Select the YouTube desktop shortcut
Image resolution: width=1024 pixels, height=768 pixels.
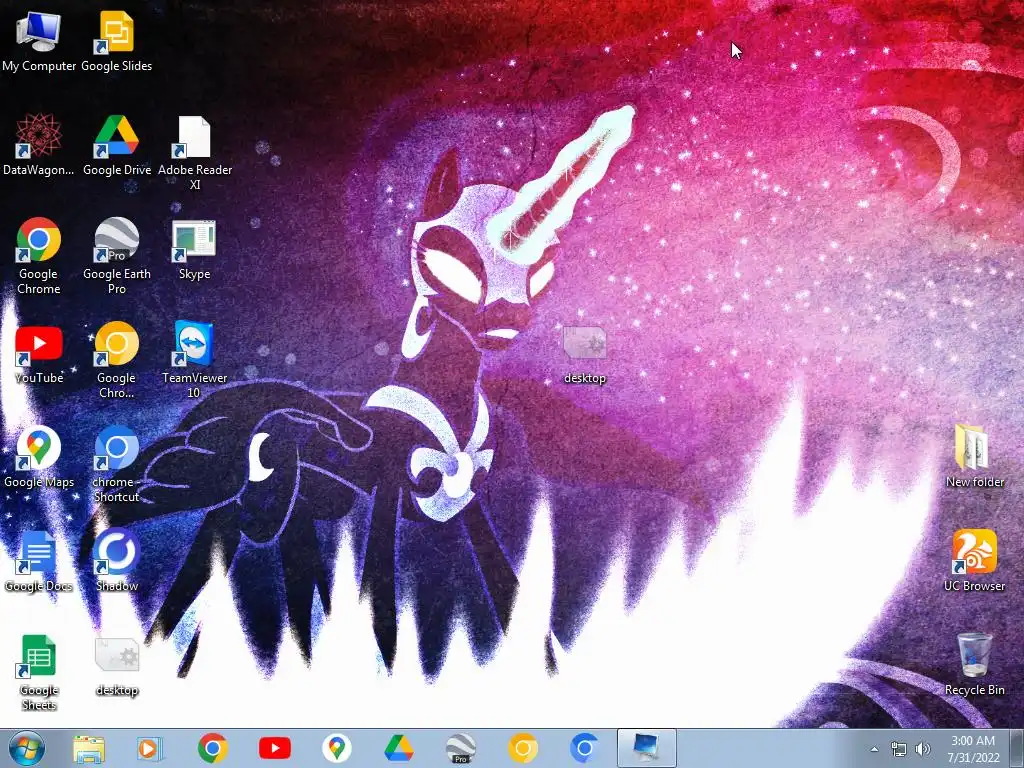click(x=39, y=353)
